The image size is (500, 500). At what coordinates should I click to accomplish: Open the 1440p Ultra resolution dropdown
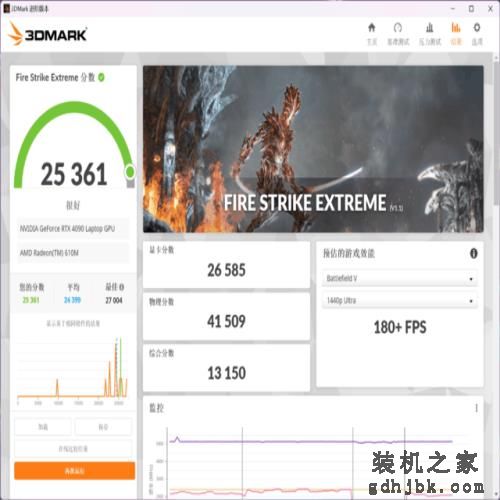pyautogui.click(x=400, y=301)
